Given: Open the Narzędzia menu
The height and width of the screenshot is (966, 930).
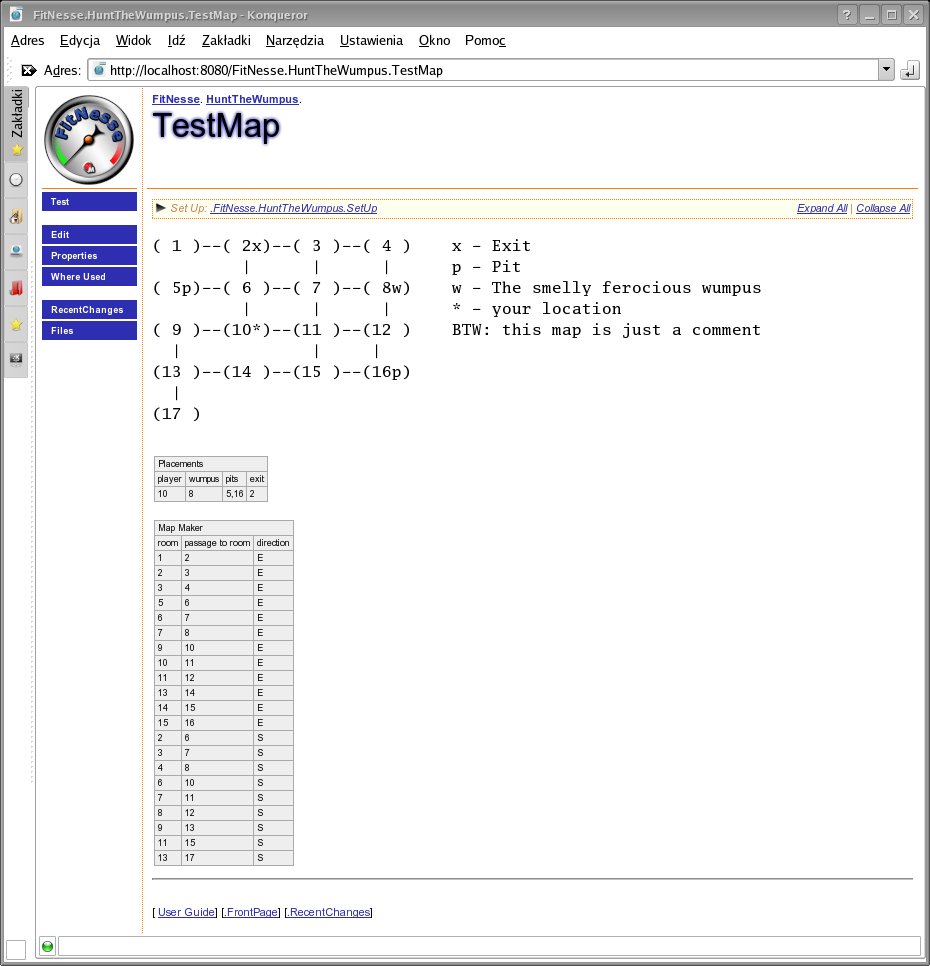Looking at the screenshot, I should coord(294,40).
